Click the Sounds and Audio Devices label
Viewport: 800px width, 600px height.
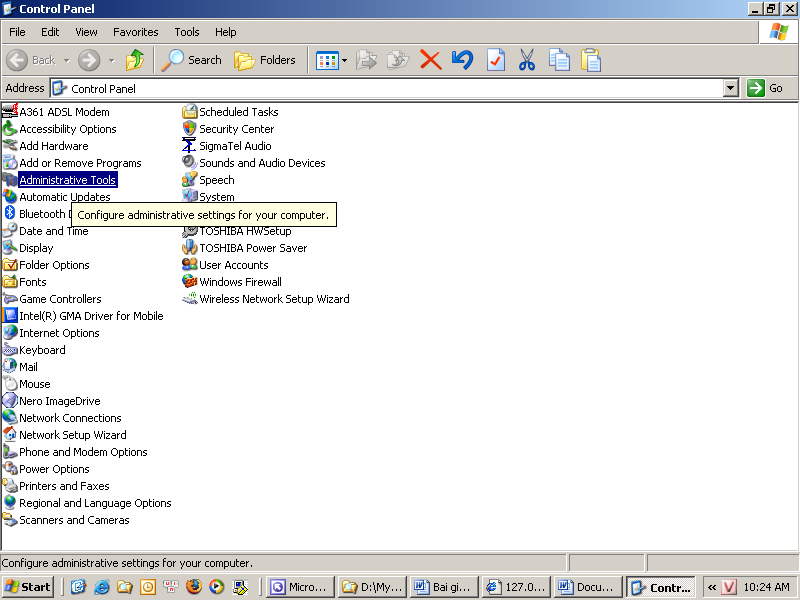pyautogui.click(x=262, y=163)
